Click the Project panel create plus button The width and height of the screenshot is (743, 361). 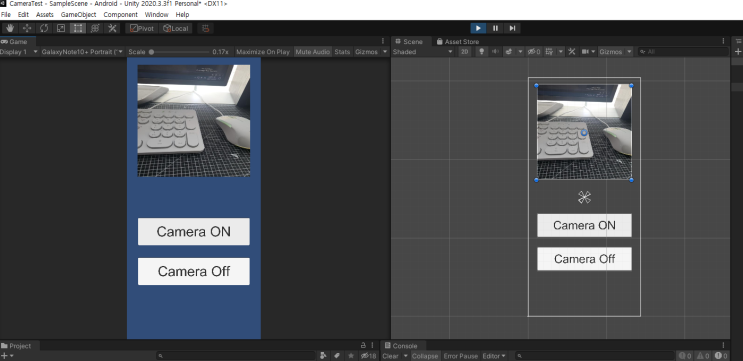pyautogui.click(x=4, y=356)
